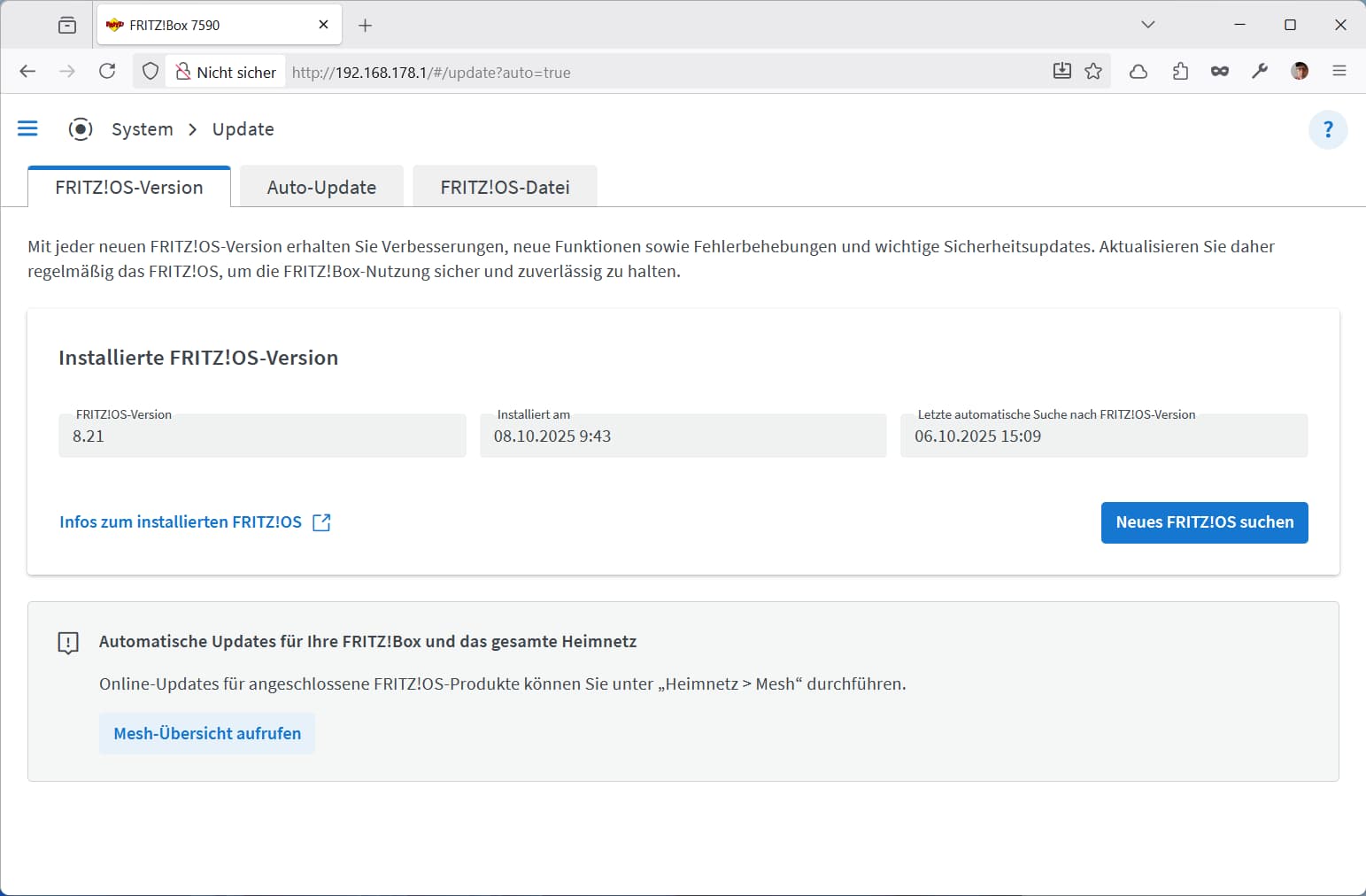Click the blue help question mark icon

(1327, 130)
